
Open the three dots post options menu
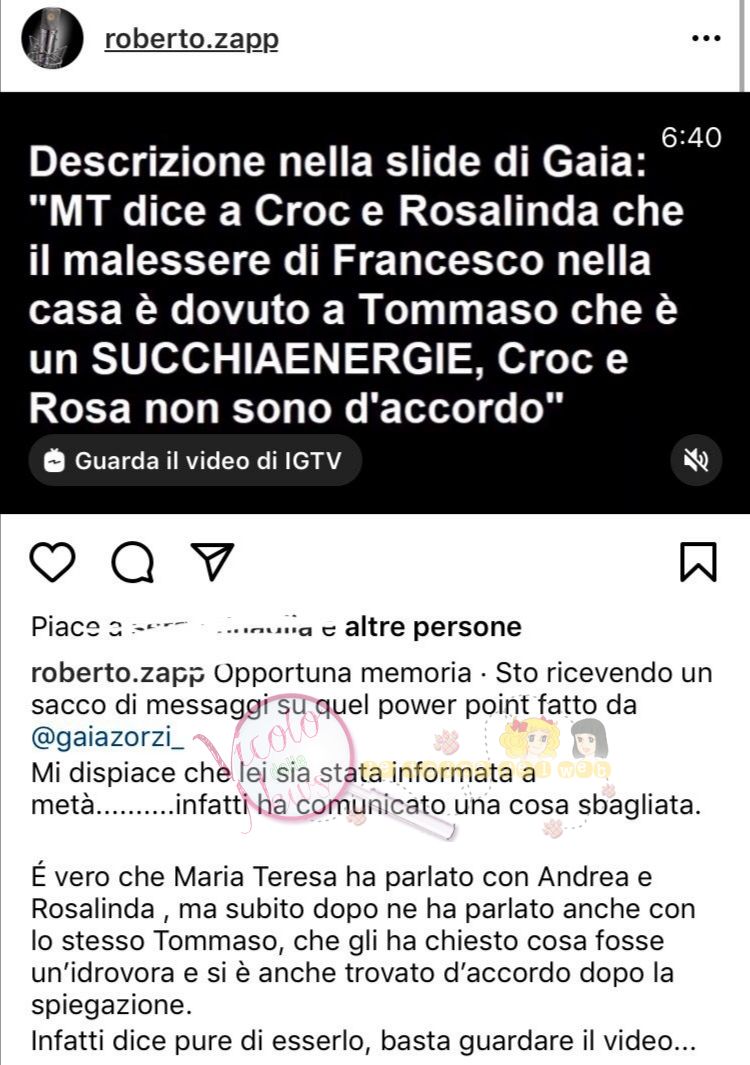(x=706, y=39)
